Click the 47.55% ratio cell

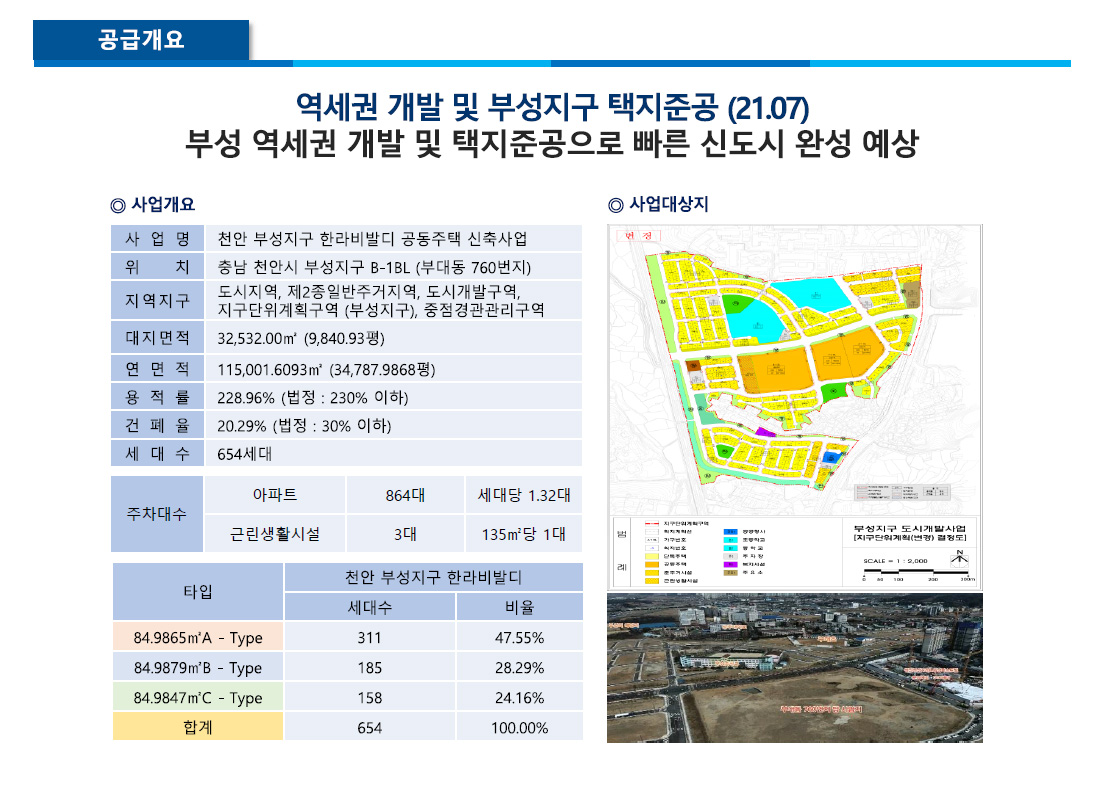[x=520, y=637]
